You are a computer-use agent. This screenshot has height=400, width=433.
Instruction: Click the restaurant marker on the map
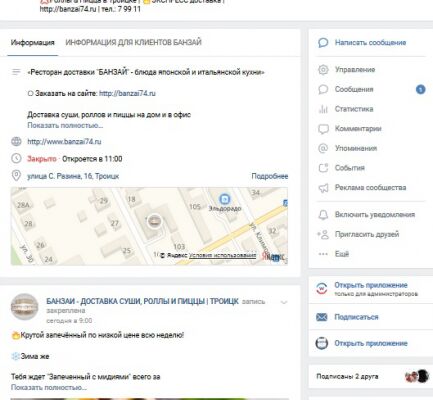click(x=154, y=221)
